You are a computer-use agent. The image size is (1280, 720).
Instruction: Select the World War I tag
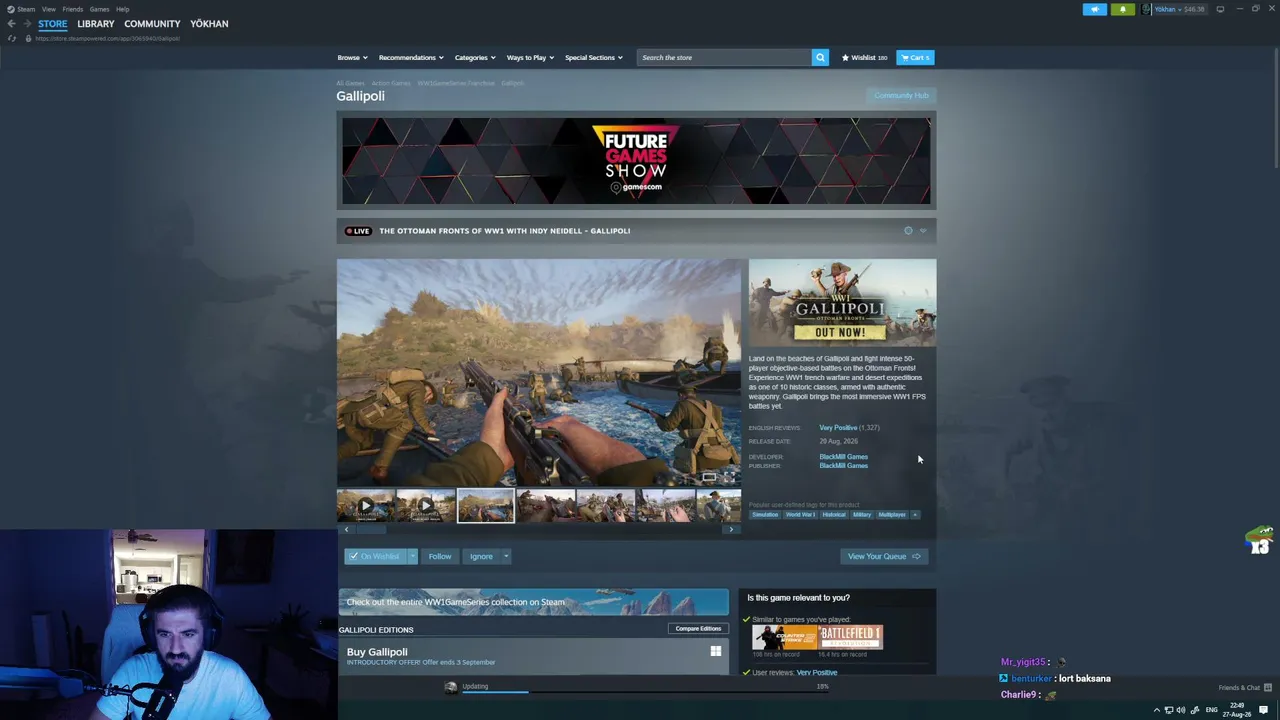800,515
